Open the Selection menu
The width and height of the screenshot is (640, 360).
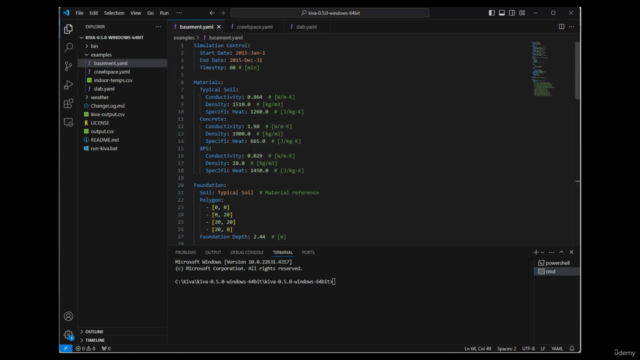(114, 13)
